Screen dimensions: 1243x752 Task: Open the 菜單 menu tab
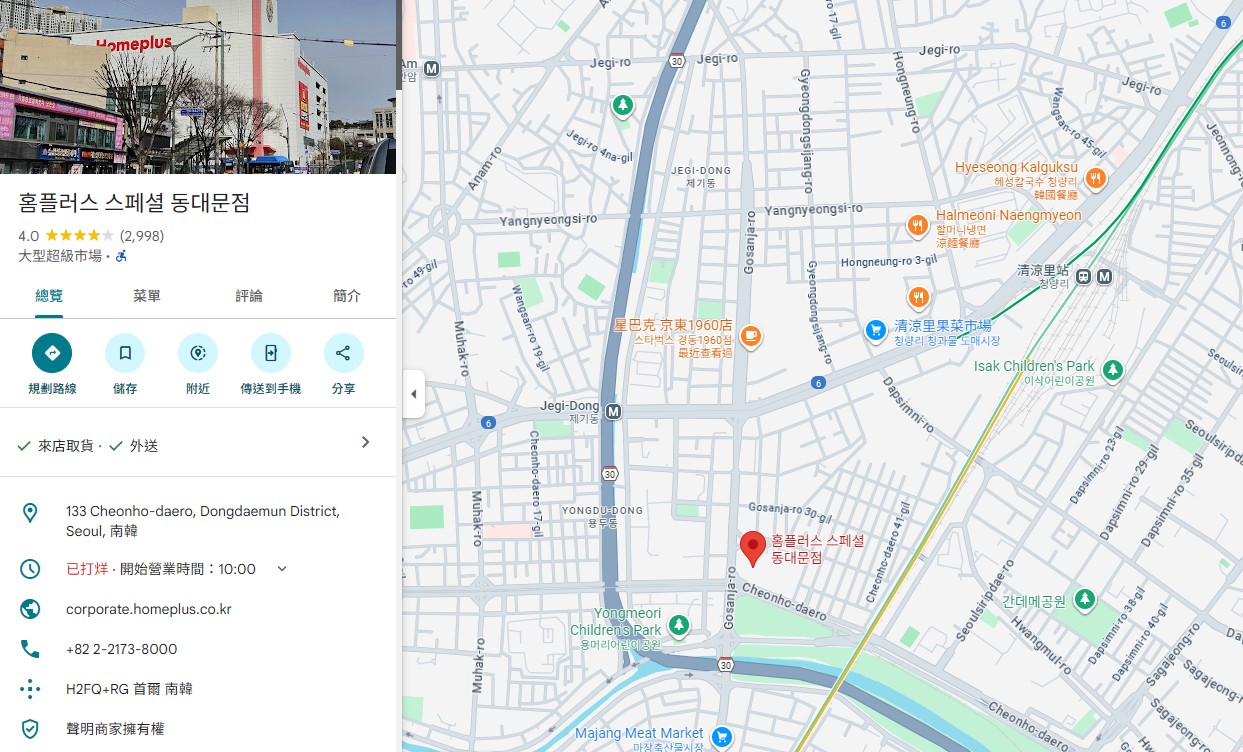click(x=146, y=296)
